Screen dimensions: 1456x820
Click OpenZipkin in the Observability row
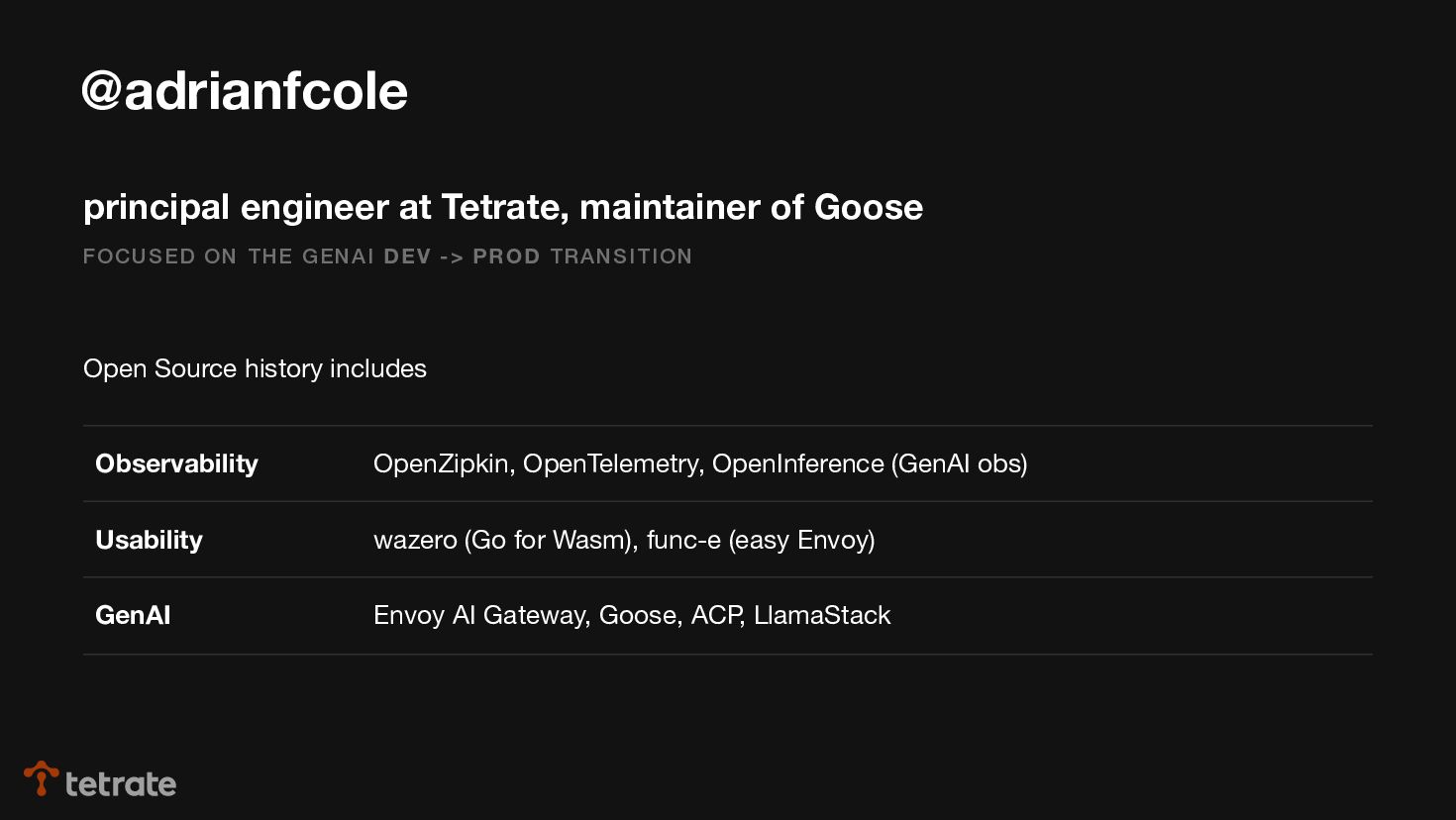(442, 463)
